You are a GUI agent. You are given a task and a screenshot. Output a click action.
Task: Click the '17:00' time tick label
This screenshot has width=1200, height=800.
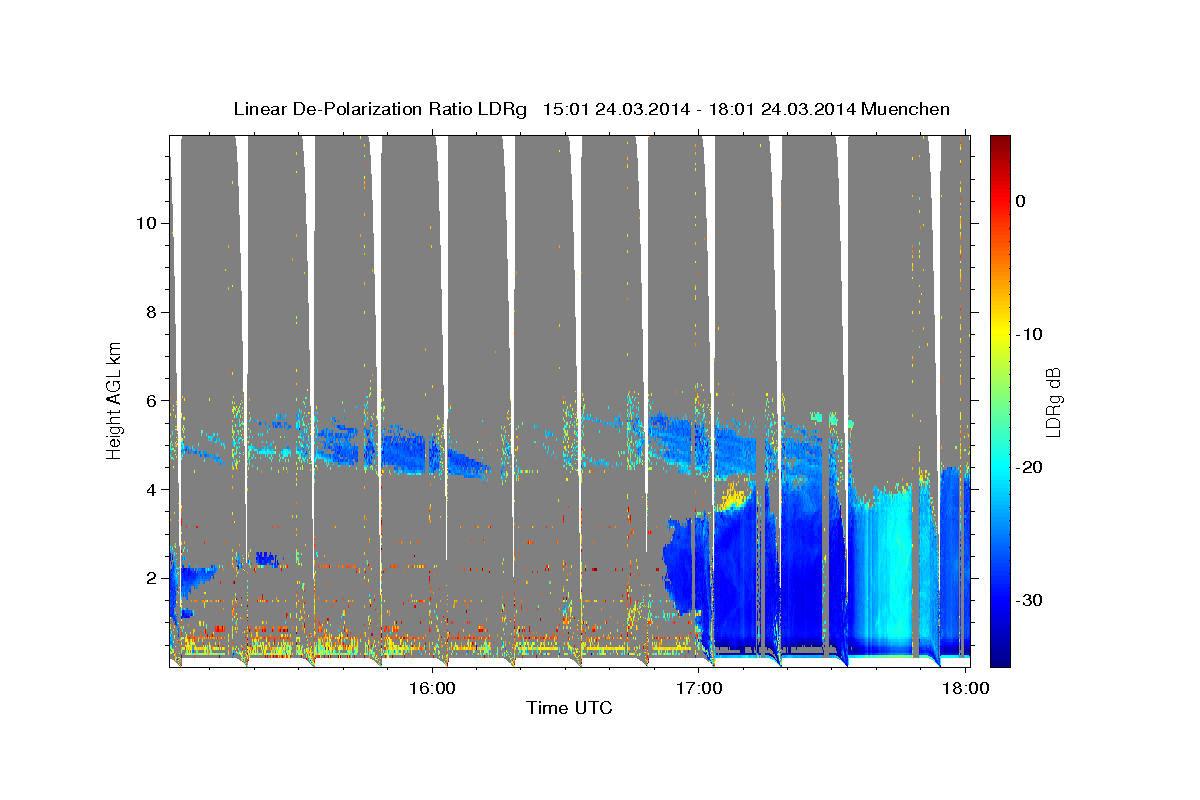pos(700,689)
